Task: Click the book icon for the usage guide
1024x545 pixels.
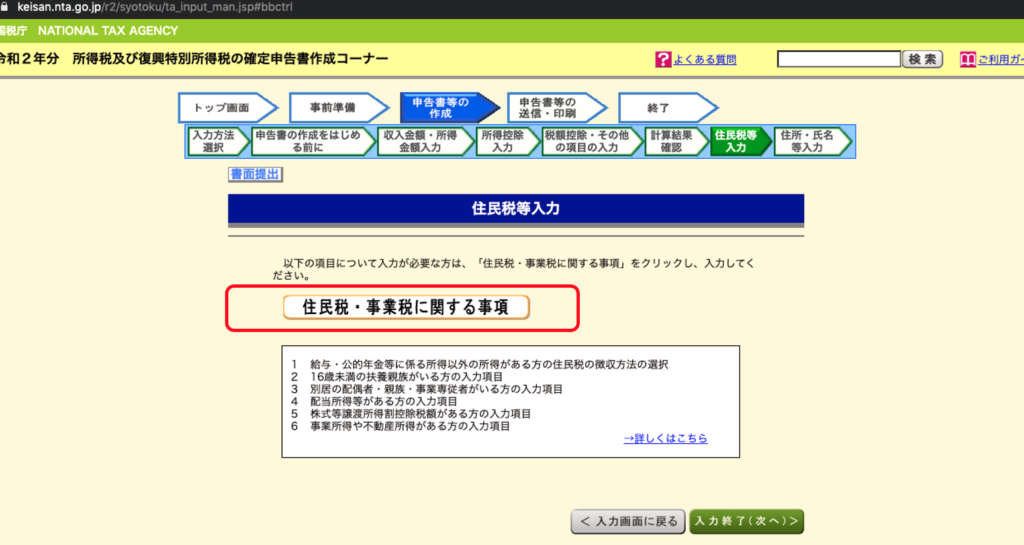Action: click(967, 59)
